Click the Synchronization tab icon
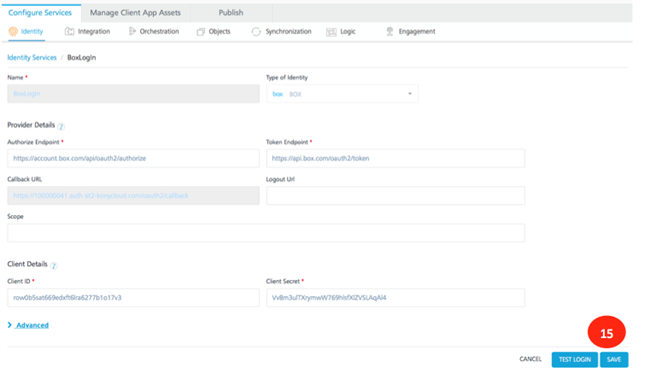The width and height of the screenshot is (650, 385). [x=256, y=32]
